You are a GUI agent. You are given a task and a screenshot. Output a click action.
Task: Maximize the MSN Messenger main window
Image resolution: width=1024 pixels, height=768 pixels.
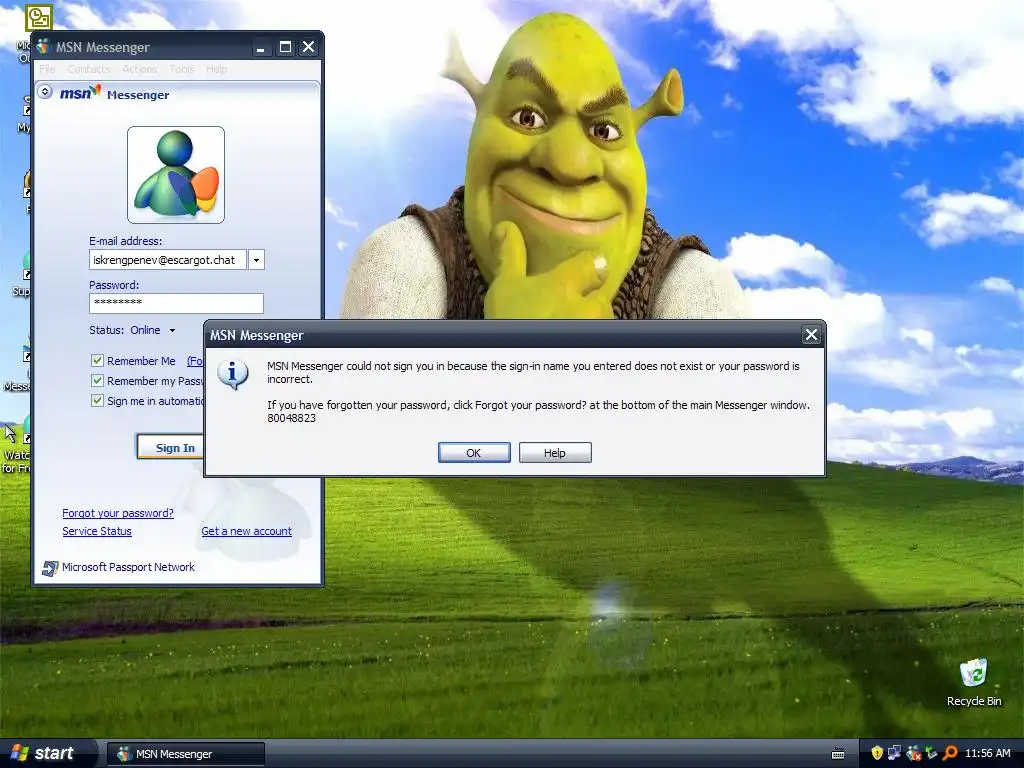[285, 47]
